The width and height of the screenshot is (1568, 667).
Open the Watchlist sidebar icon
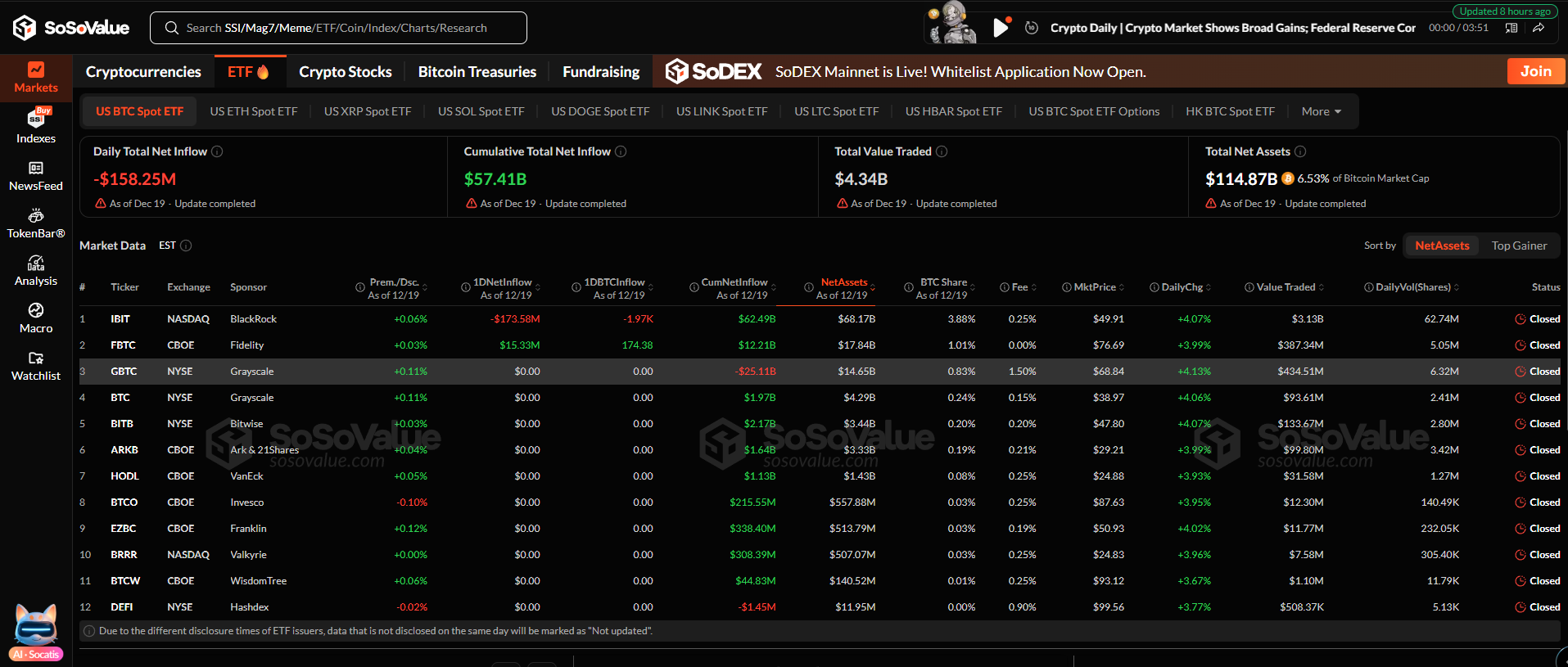click(x=36, y=365)
